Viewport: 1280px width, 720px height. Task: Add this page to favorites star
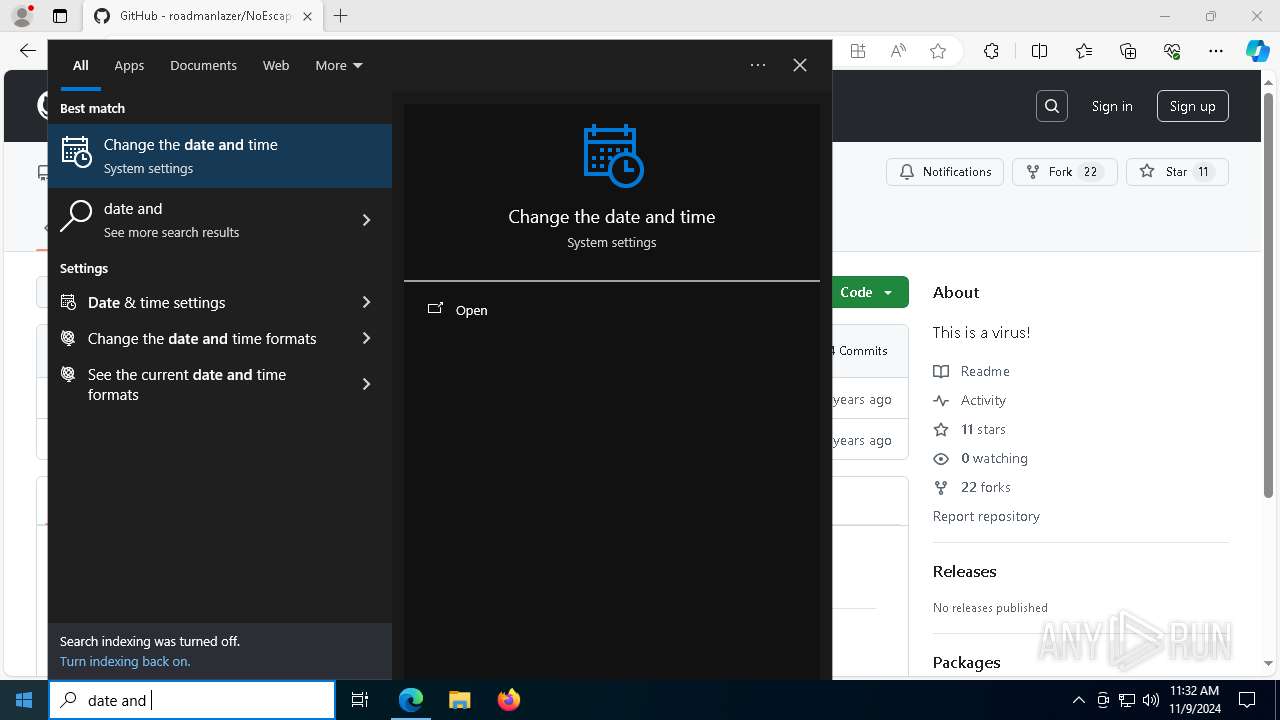tap(938, 51)
